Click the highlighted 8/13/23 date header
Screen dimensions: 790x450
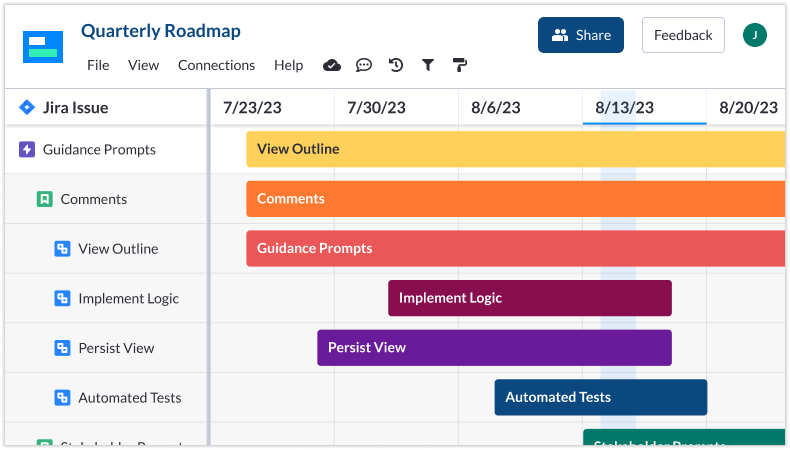(644, 107)
